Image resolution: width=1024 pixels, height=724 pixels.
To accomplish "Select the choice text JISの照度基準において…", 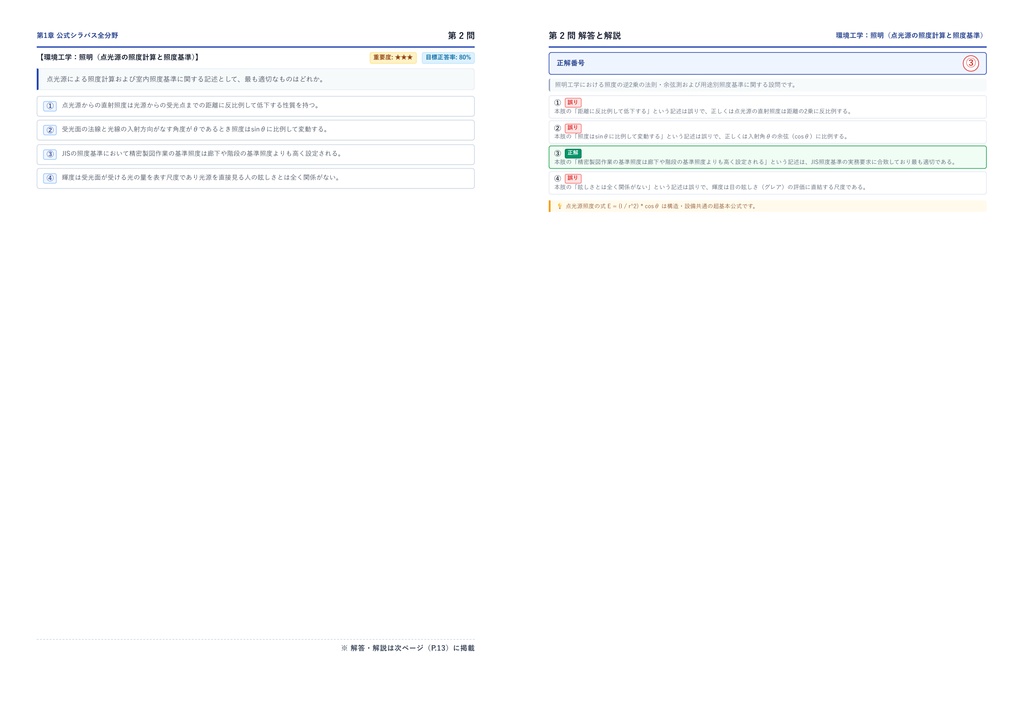I will pyautogui.click(x=202, y=153).
